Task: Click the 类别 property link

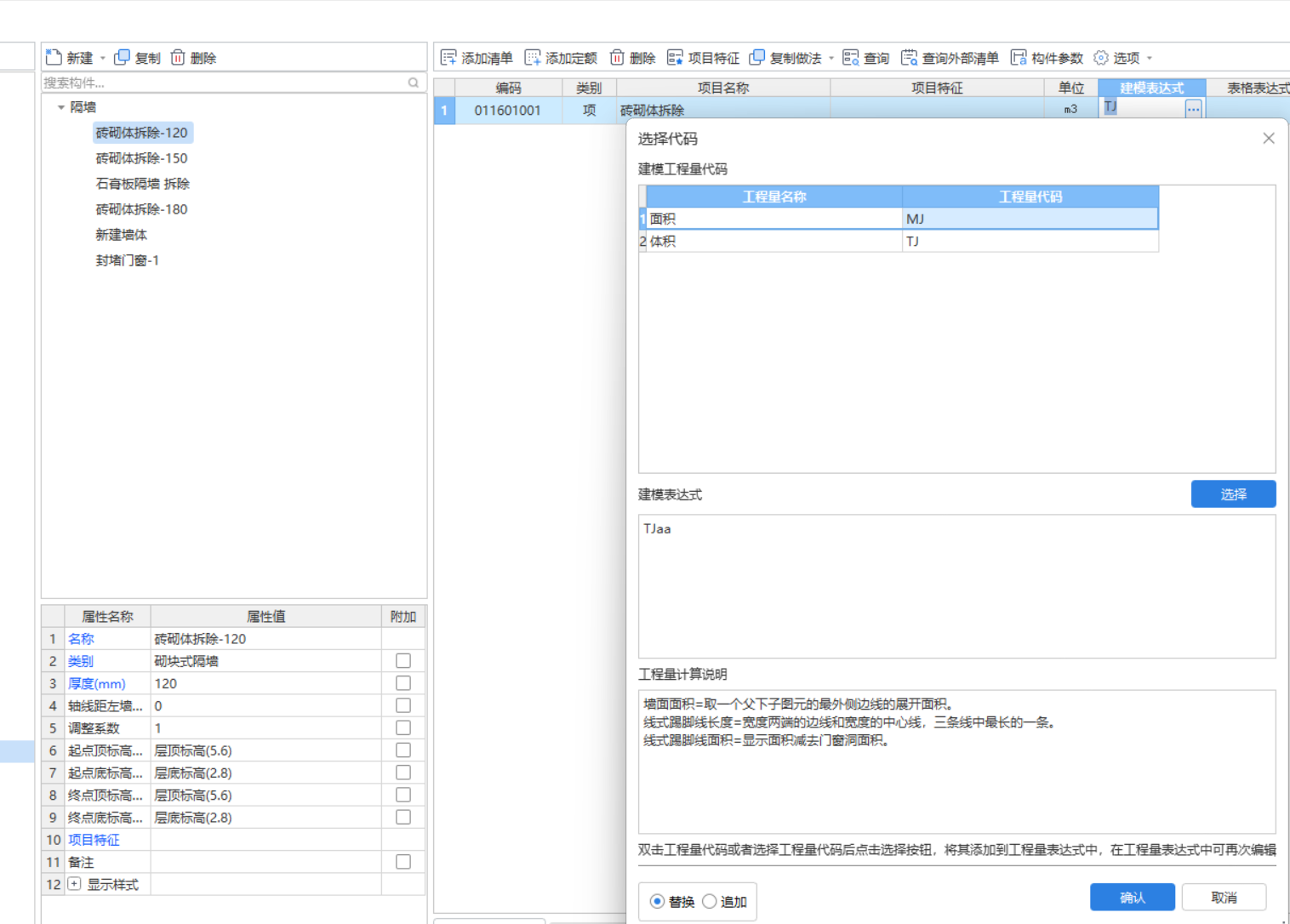Action: point(81,661)
